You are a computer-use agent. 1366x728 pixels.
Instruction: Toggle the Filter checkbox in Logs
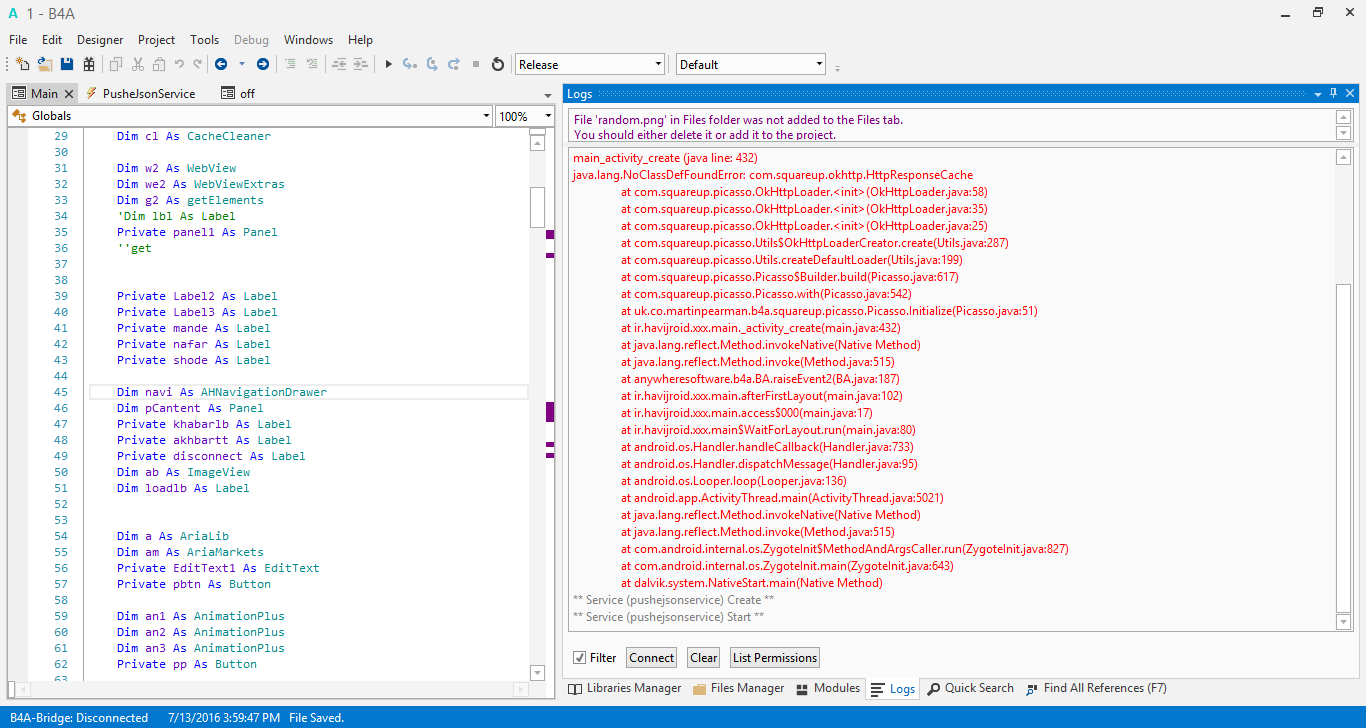579,658
